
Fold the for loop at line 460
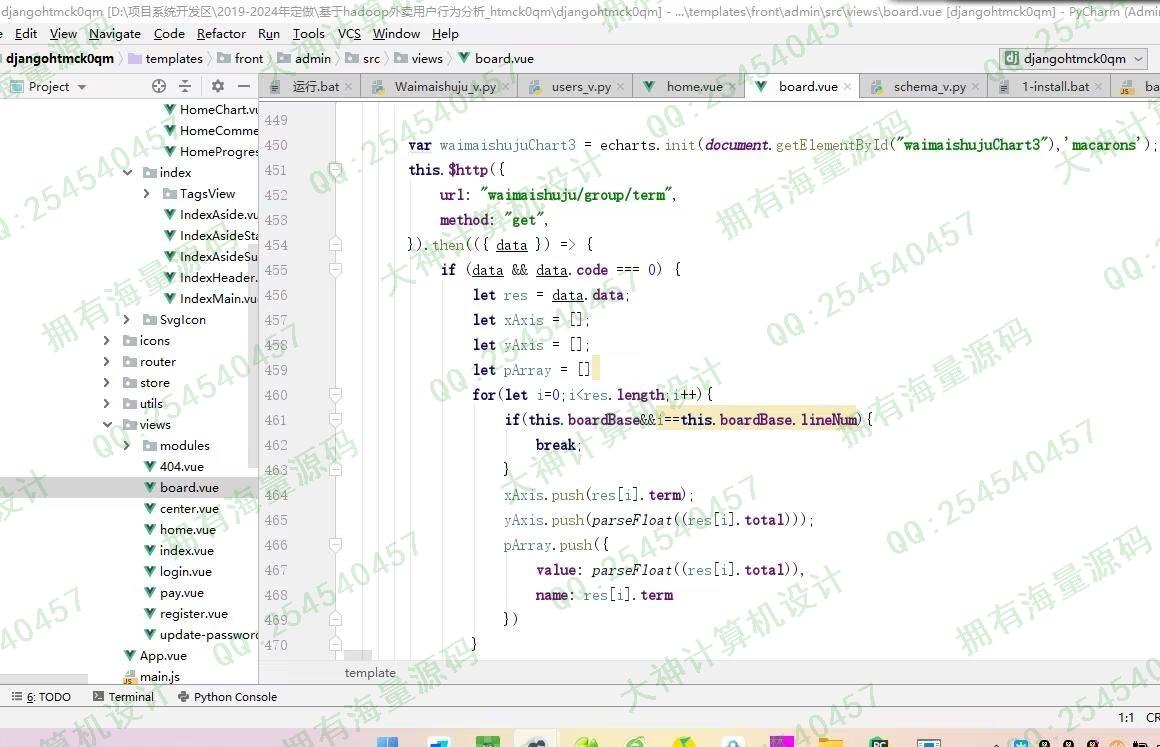tap(335, 395)
